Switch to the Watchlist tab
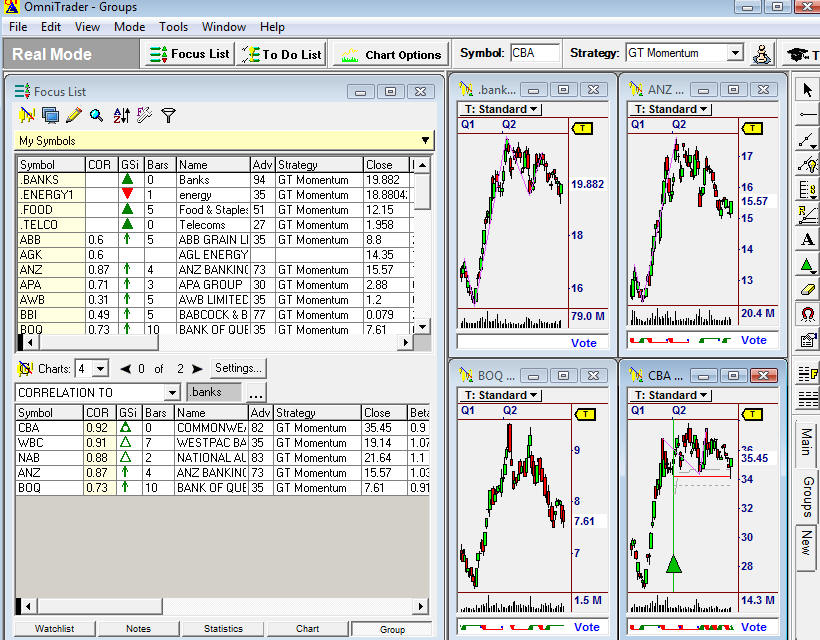 [54, 628]
